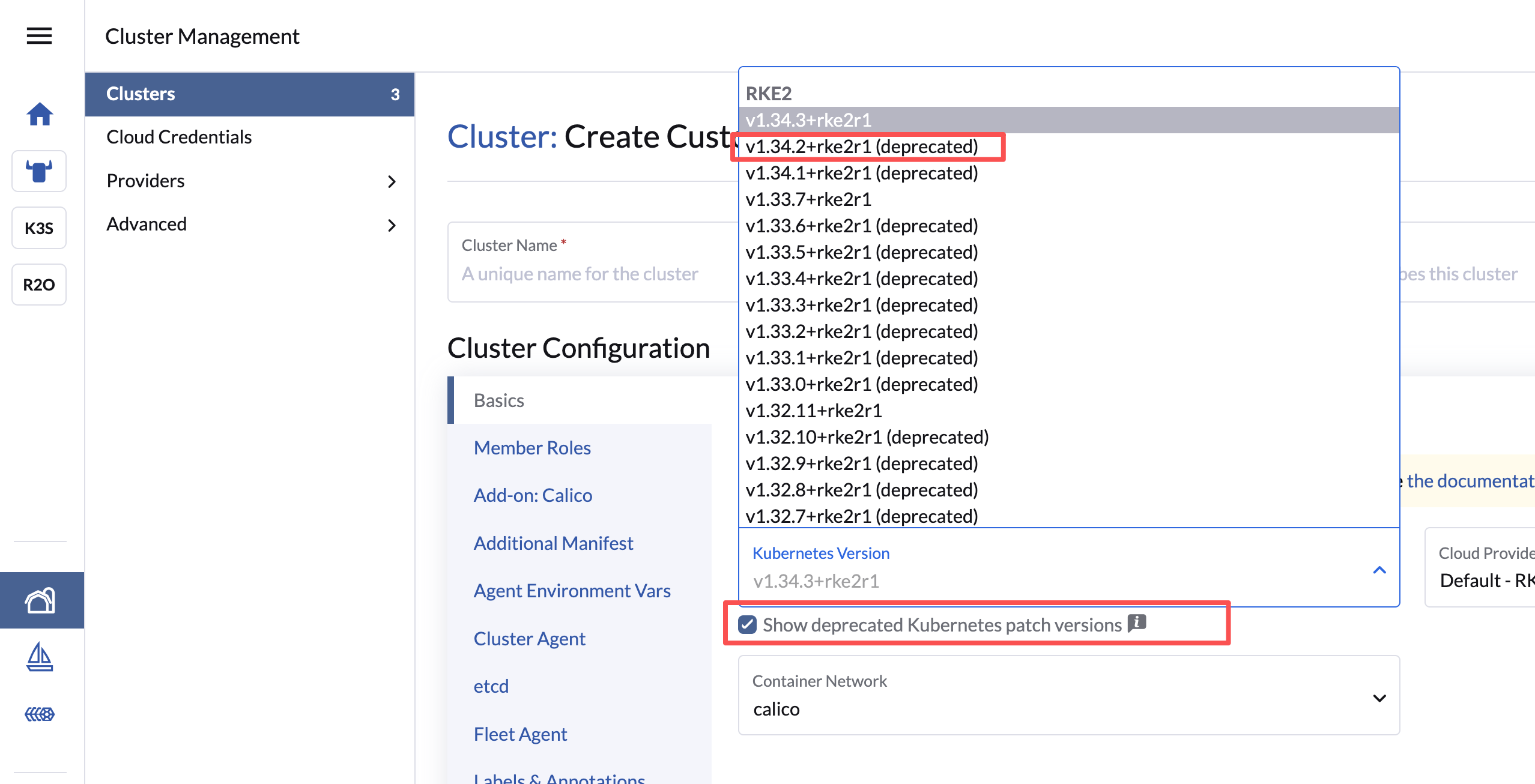Switch to the Member Roles tab
Image resolution: width=1535 pixels, height=784 pixels.
coord(532,448)
